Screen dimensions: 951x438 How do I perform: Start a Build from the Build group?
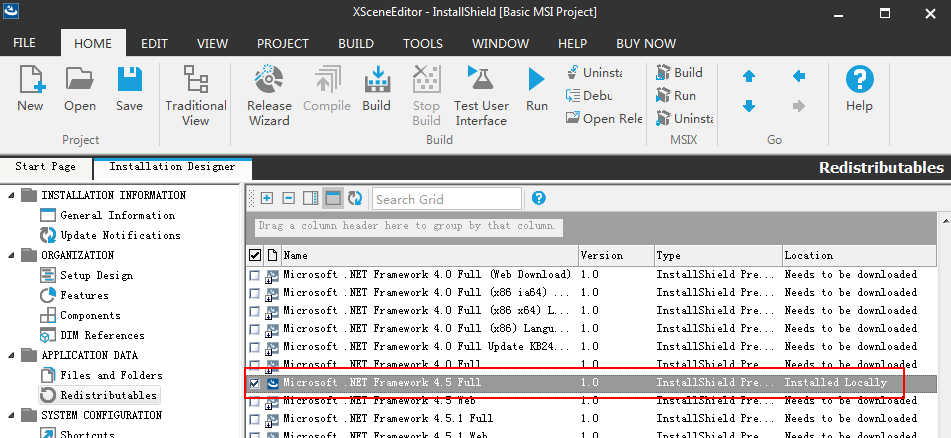point(376,89)
